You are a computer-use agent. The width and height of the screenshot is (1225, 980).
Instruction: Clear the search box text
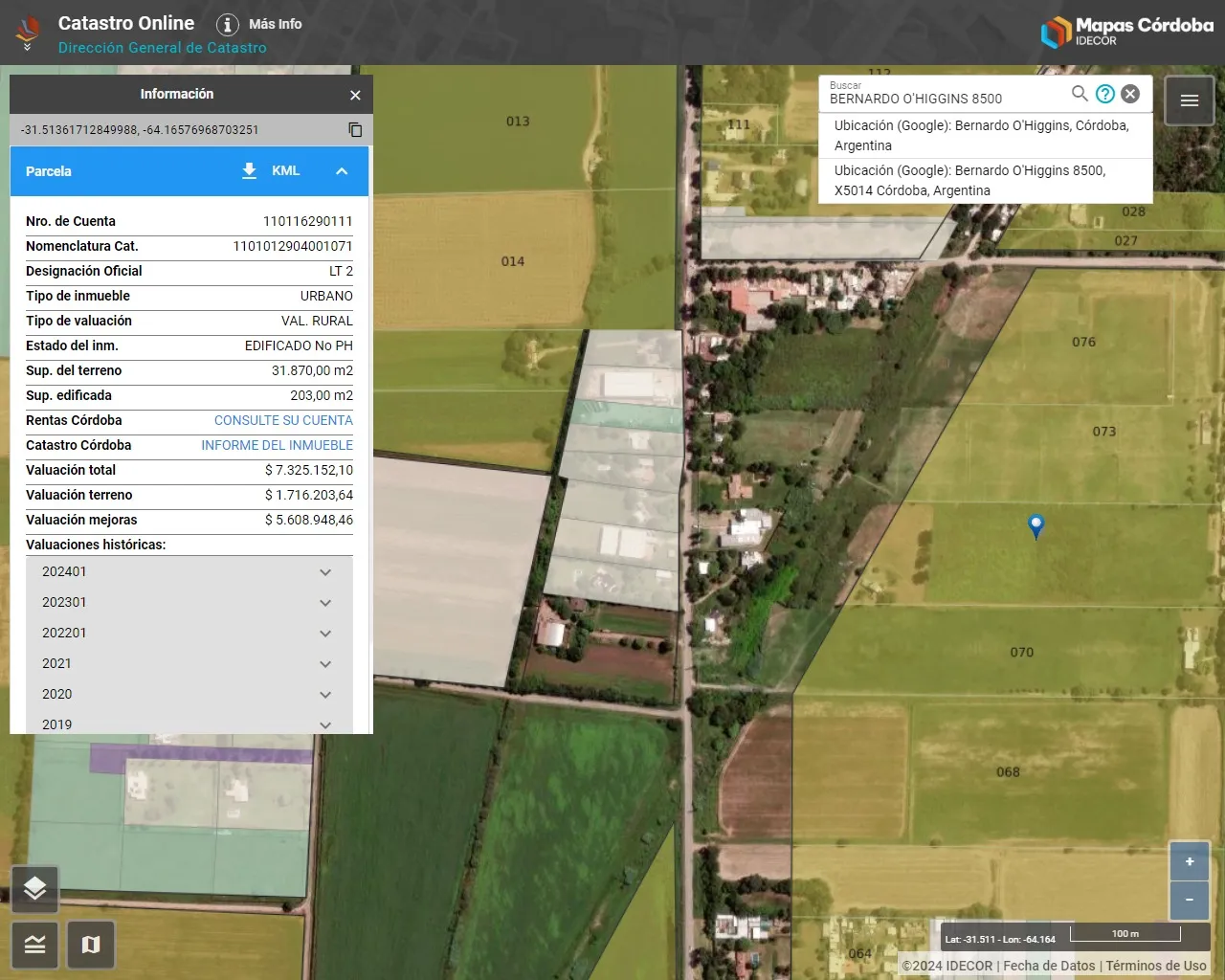[1130, 93]
